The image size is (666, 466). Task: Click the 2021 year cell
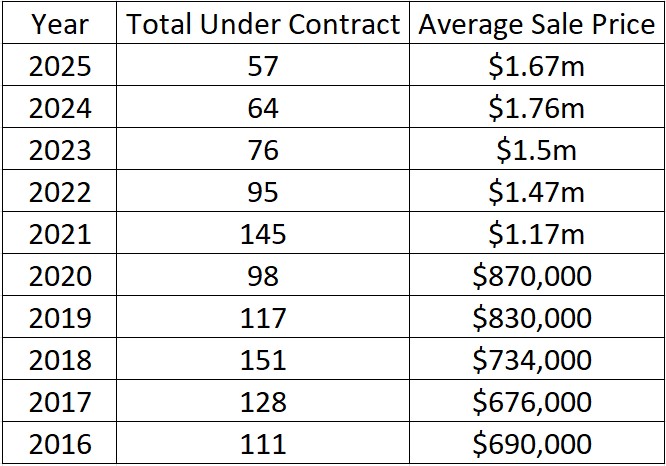(x=60, y=234)
